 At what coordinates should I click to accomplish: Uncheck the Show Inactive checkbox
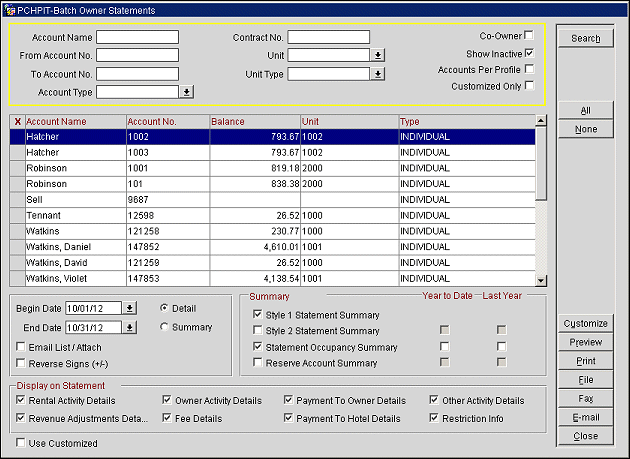(529, 53)
